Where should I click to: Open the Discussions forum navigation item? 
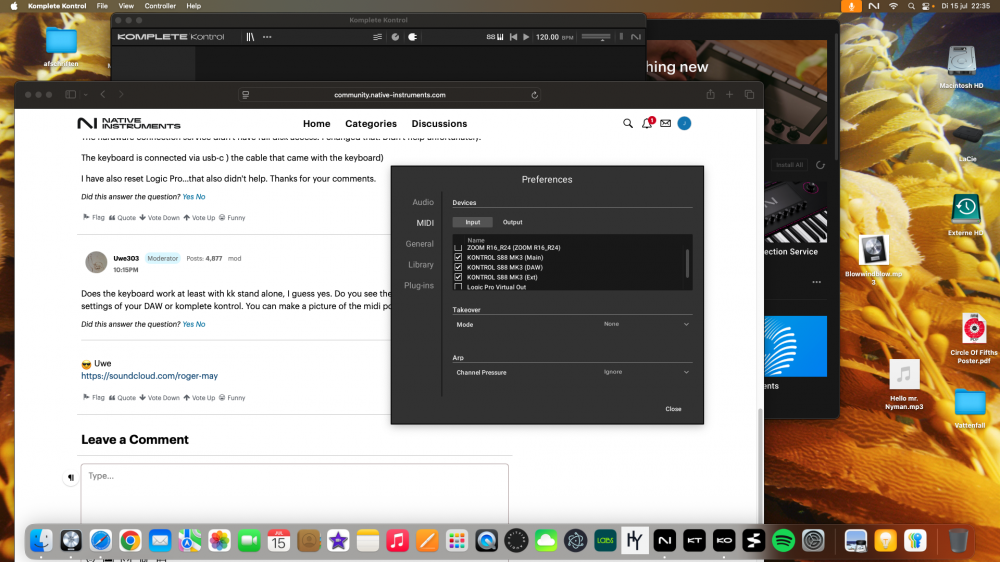pyautogui.click(x=439, y=124)
